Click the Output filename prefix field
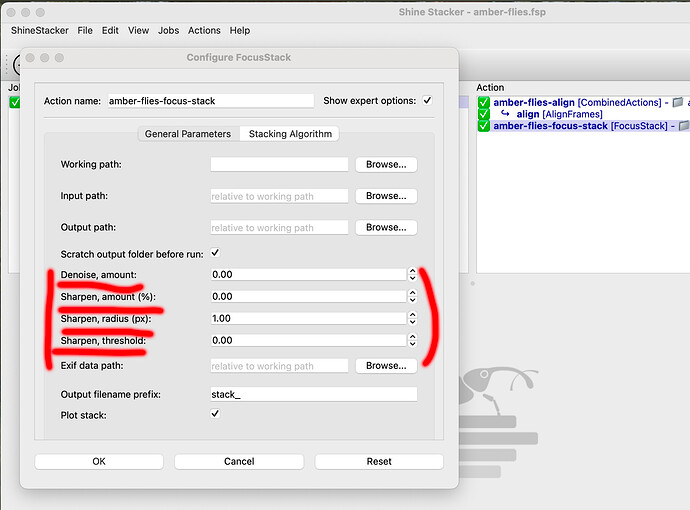Image resolution: width=690 pixels, height=510 pixels. point(313,395)
